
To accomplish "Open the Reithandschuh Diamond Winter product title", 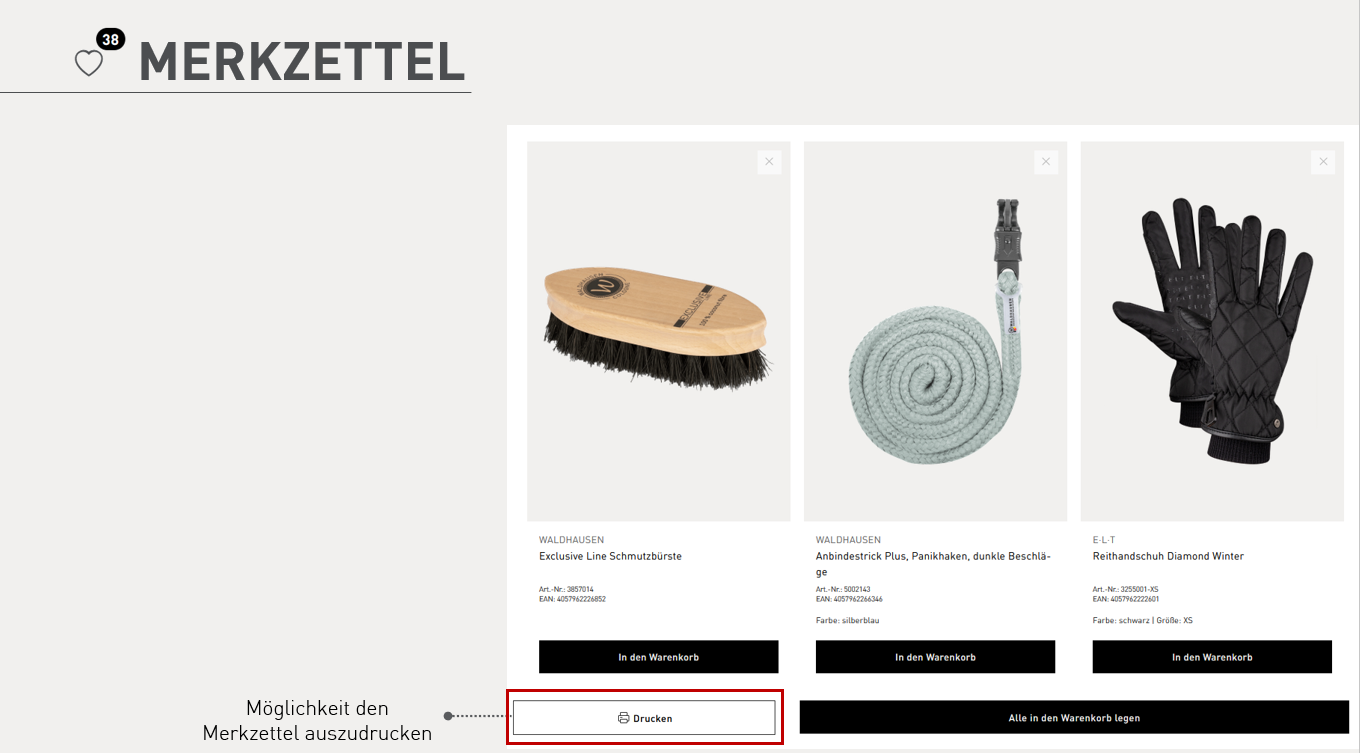I will pyautogui.click(x=1168, y=556).
